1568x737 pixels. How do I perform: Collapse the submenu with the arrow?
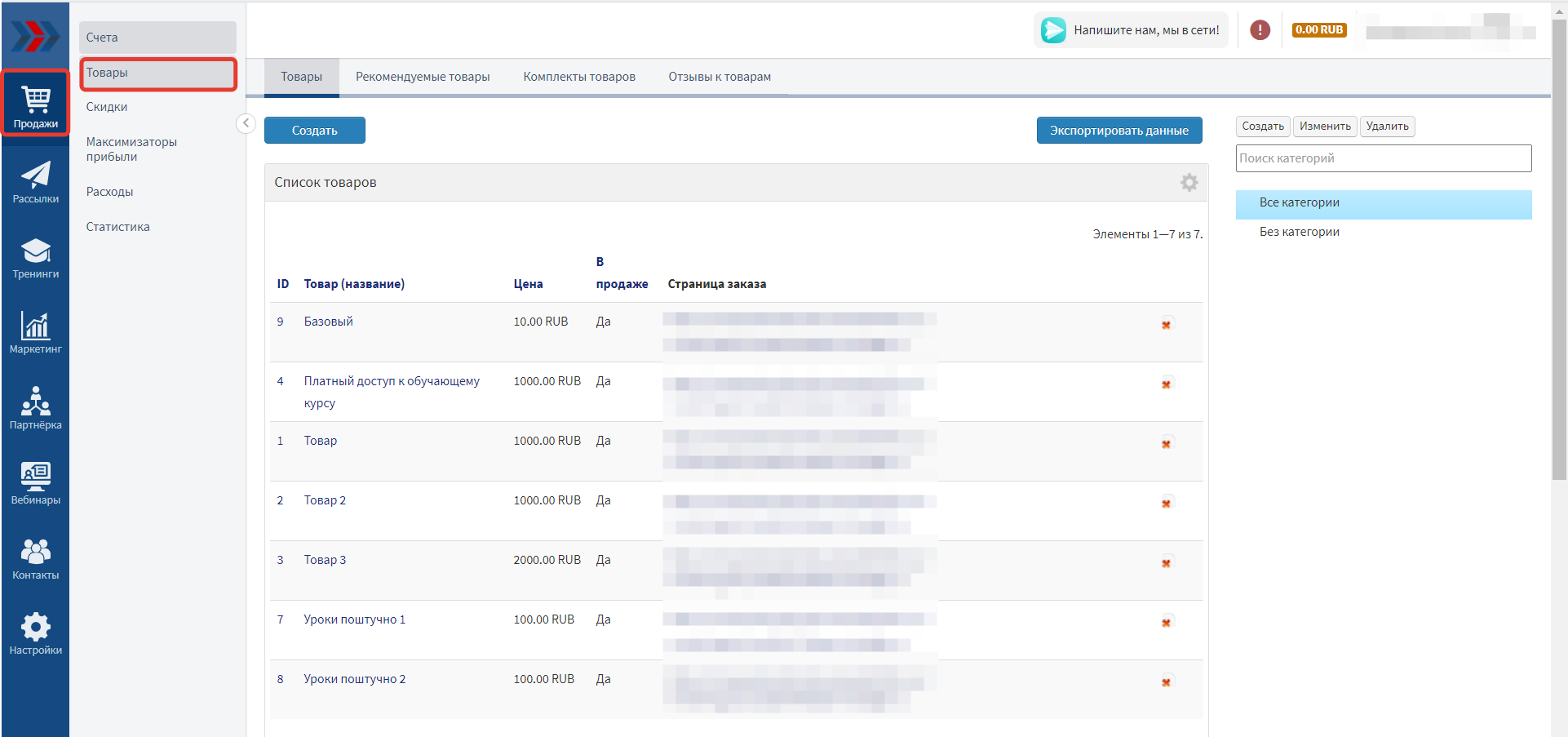(x=246, y=123)
